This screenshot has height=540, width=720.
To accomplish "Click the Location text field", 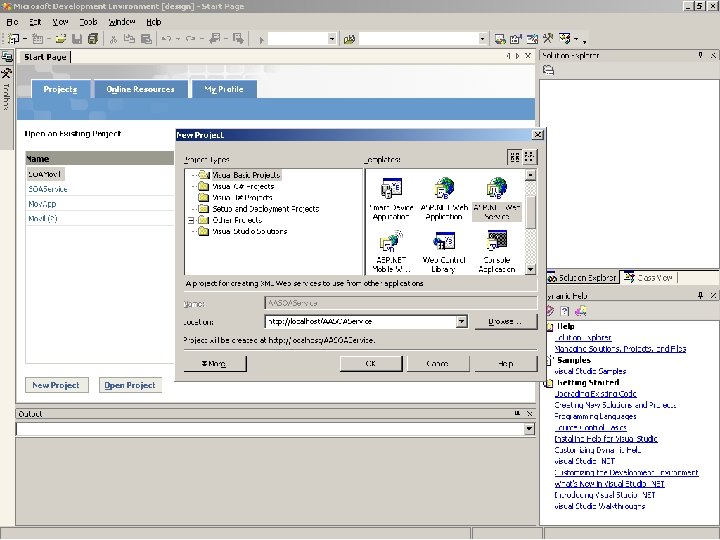I will point(361,322).
